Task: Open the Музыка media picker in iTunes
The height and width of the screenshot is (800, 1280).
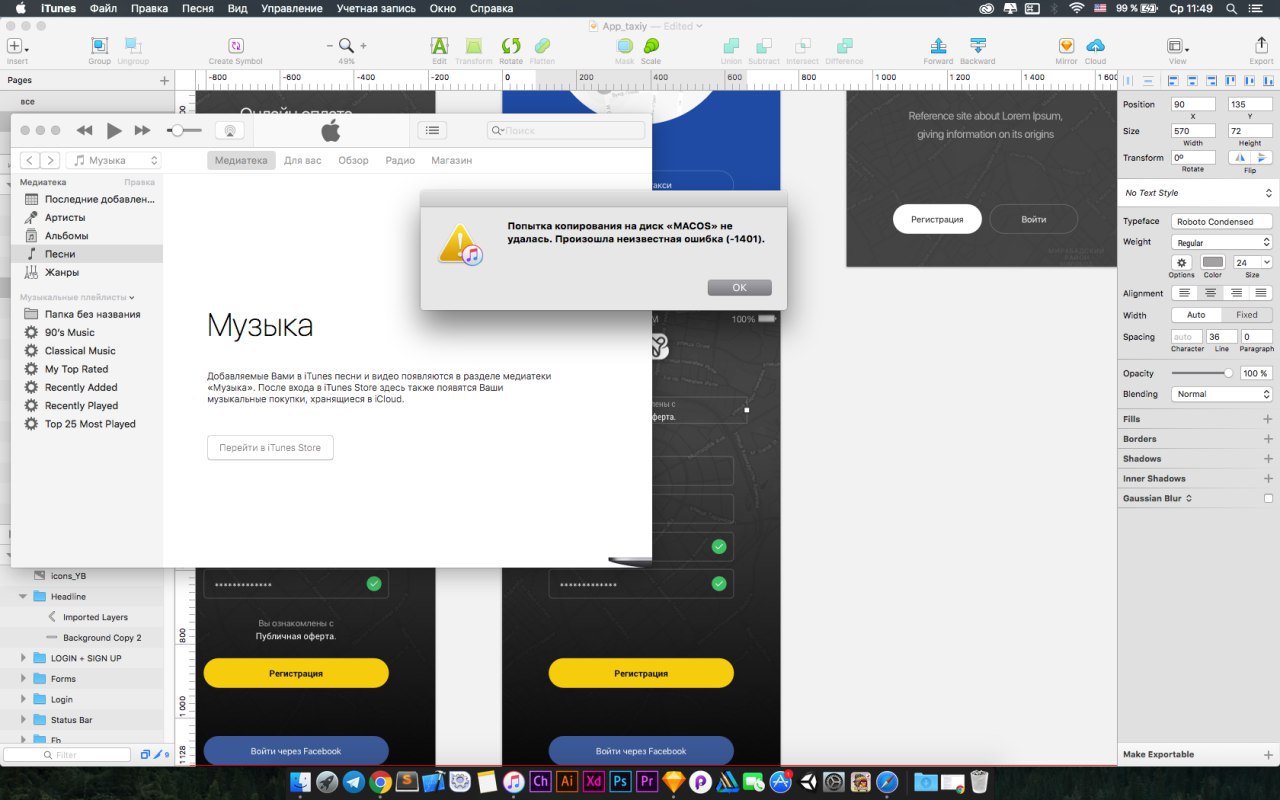Action: [114, 160]
